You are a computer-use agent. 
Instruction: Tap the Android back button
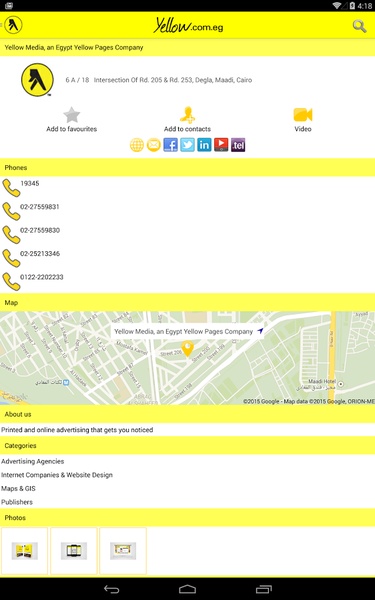[112, 589]
